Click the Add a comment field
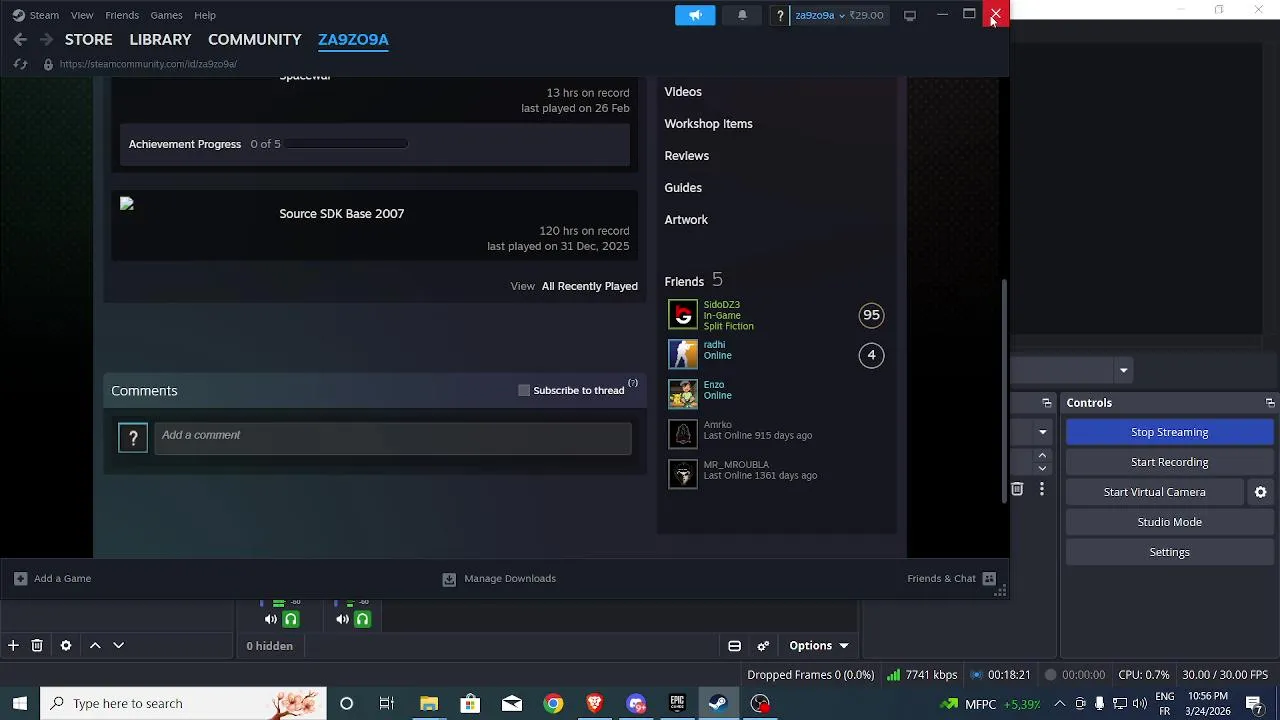 coord(393,438)
